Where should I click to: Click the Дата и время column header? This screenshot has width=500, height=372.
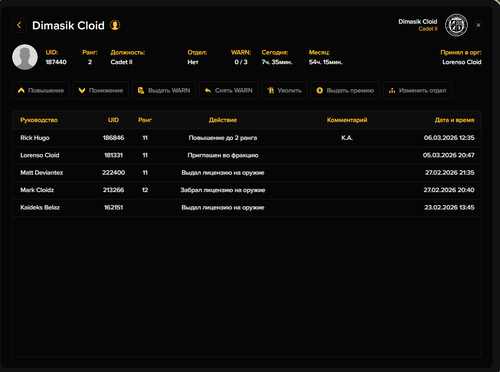tap(454, 120)
